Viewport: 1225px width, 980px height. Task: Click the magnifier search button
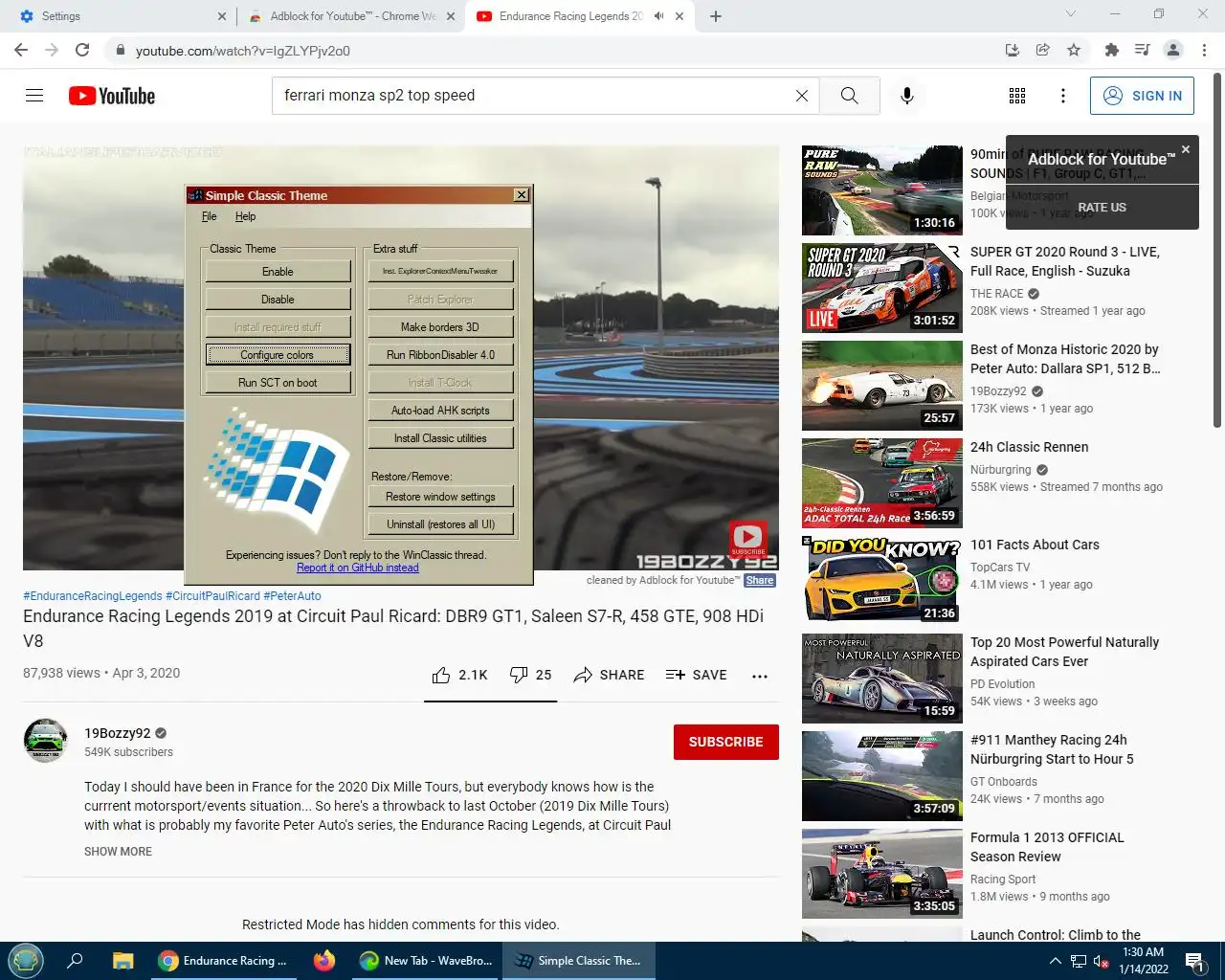coord(849,96)
